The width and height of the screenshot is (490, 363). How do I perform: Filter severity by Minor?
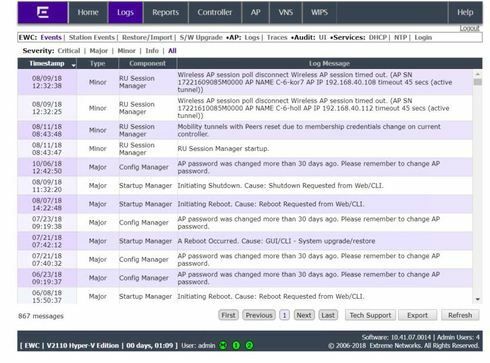pyautogui.click(x=126, y=51)
